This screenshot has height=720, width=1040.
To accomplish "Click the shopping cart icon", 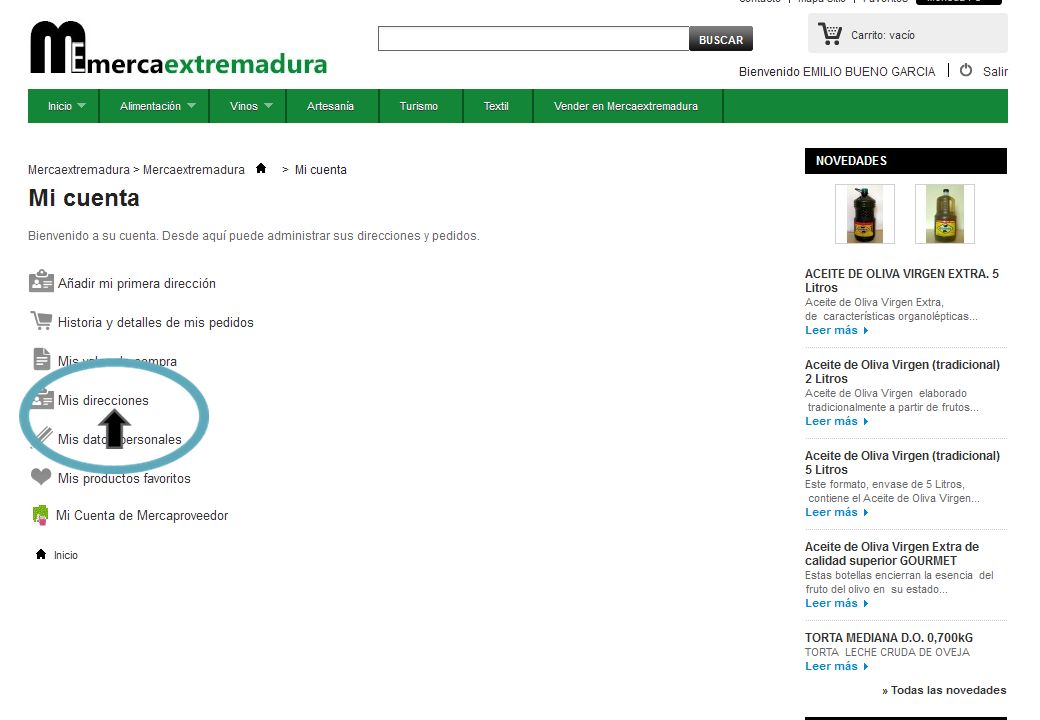I will 830,33.
